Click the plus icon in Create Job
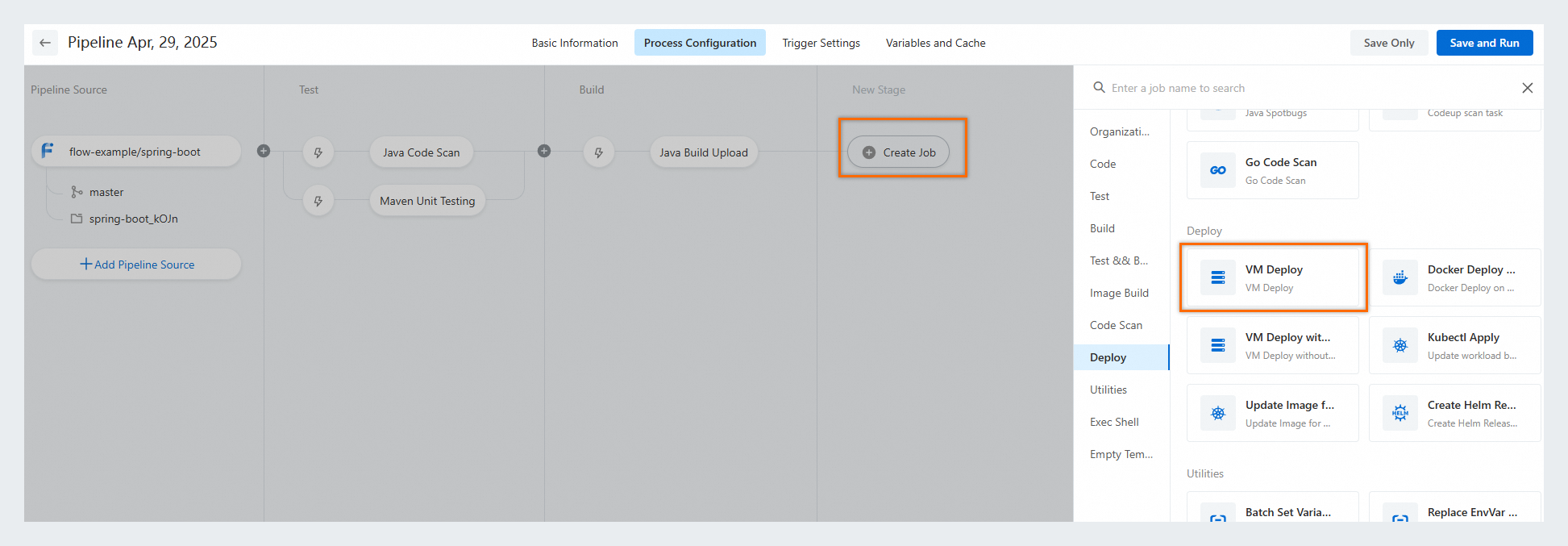The width and height of the screenshot is (1568, 546). click(x=869, y=152)
